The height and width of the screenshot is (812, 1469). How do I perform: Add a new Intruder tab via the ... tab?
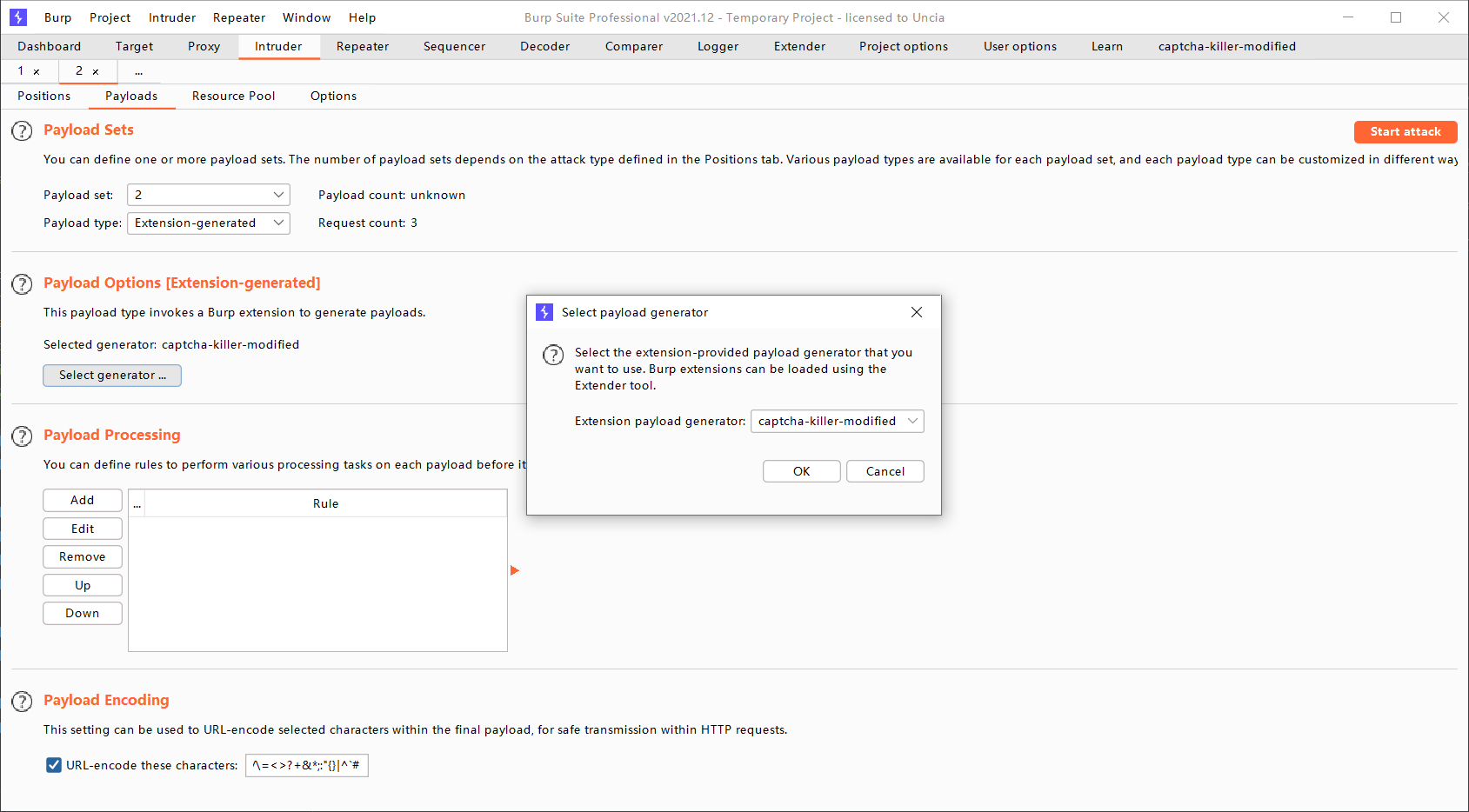point(138,71)
